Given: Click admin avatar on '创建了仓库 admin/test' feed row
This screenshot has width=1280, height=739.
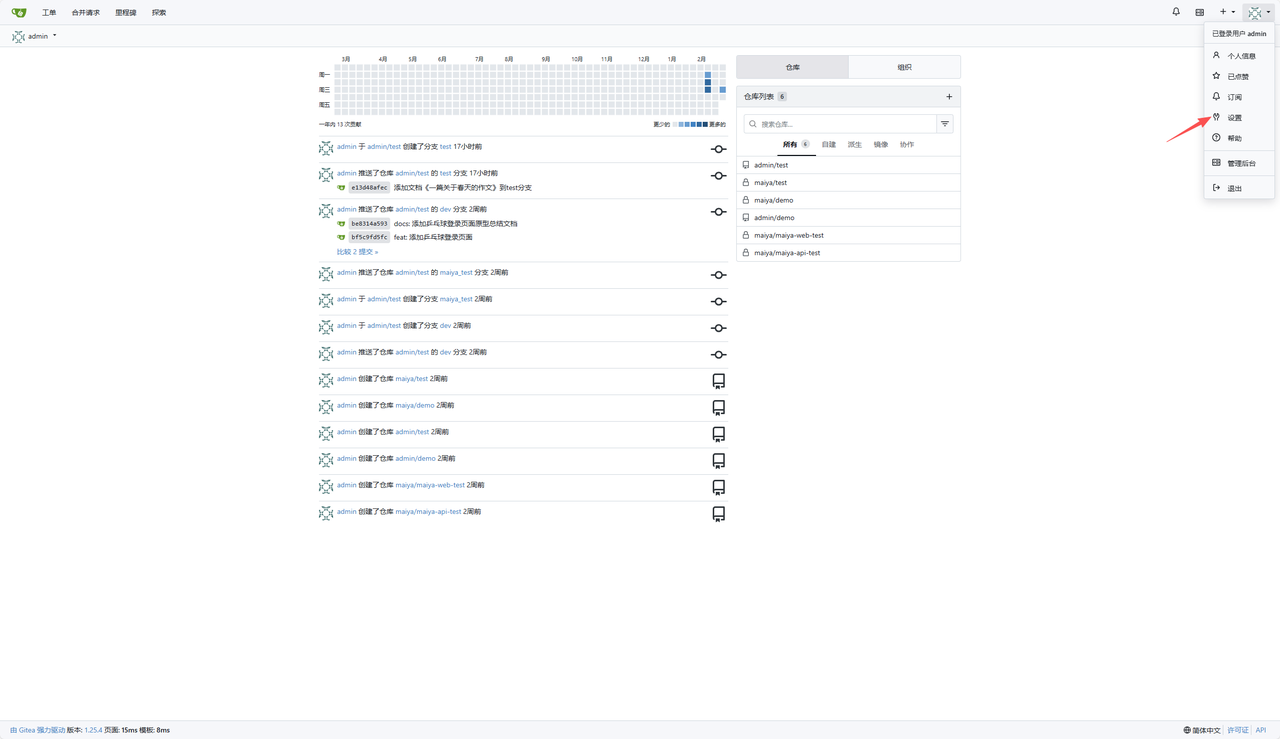Looking at the screenshot, I should point(326,433).
